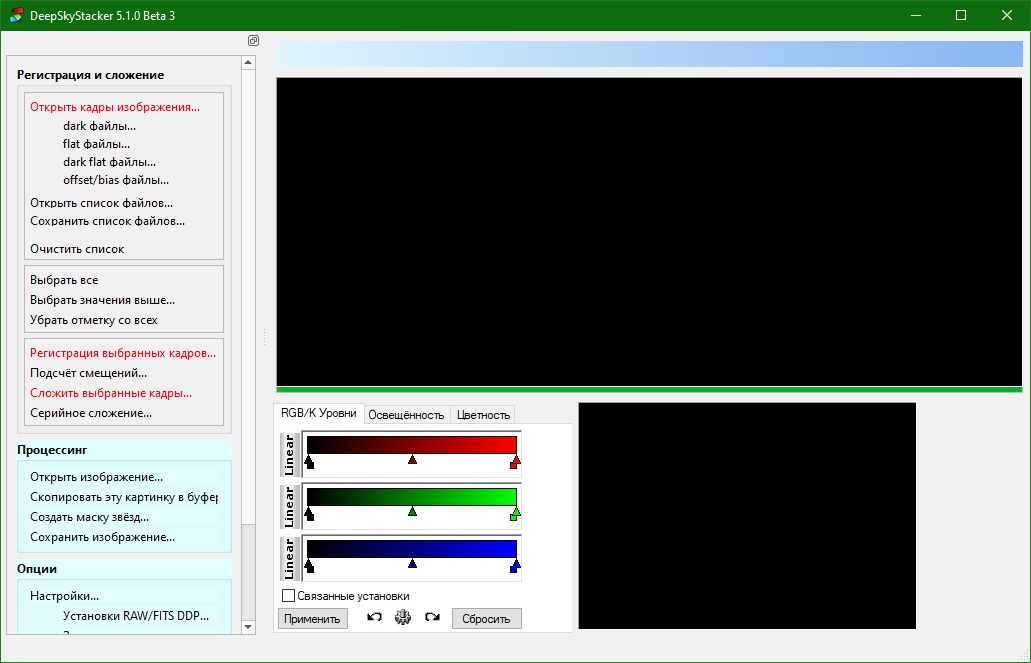Click the red channel black point marker
Viewport: 1031px width, 663px height.
310,462
